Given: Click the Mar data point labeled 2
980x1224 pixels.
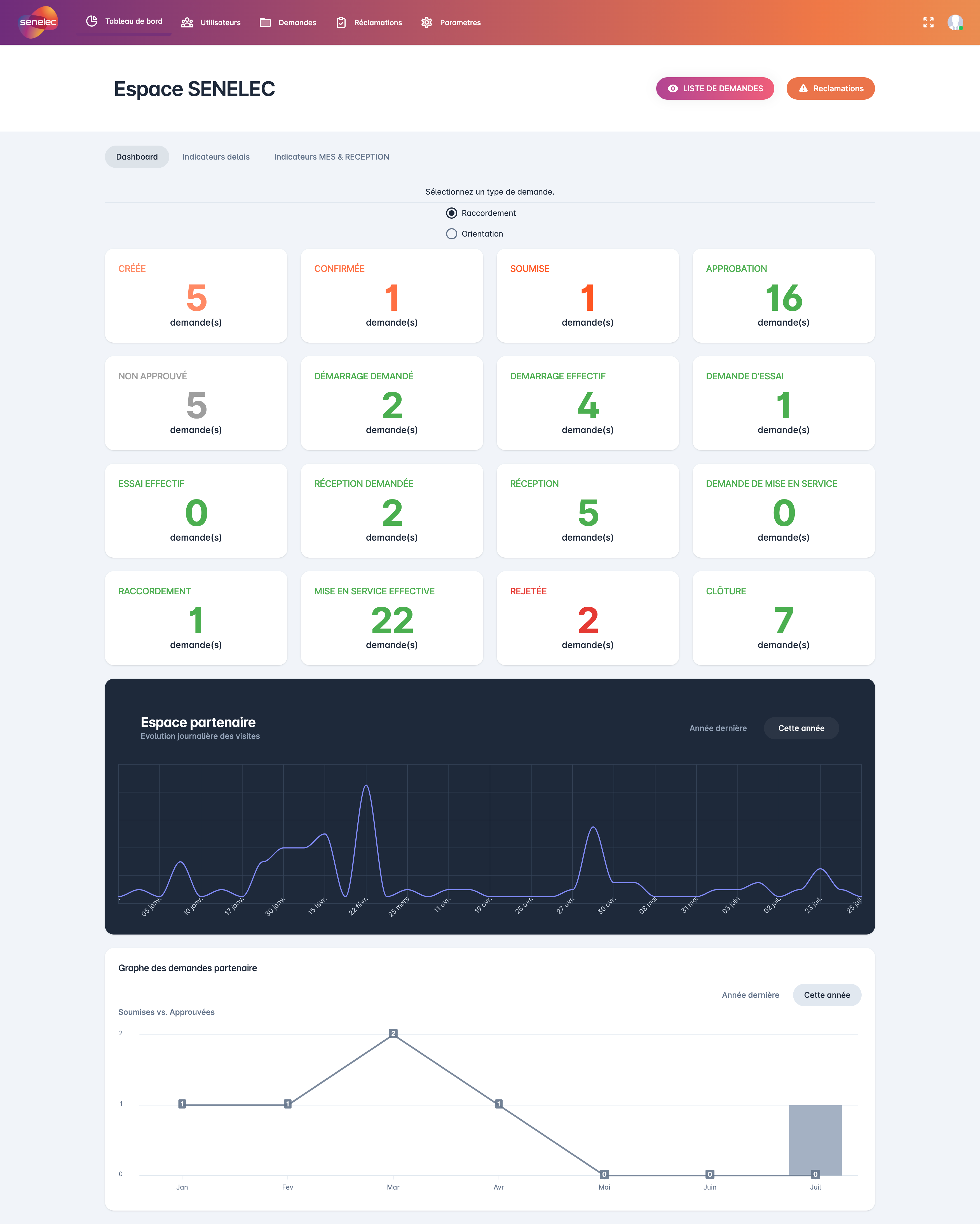Looking at the screenshot, I should (x=393, y=1033).
